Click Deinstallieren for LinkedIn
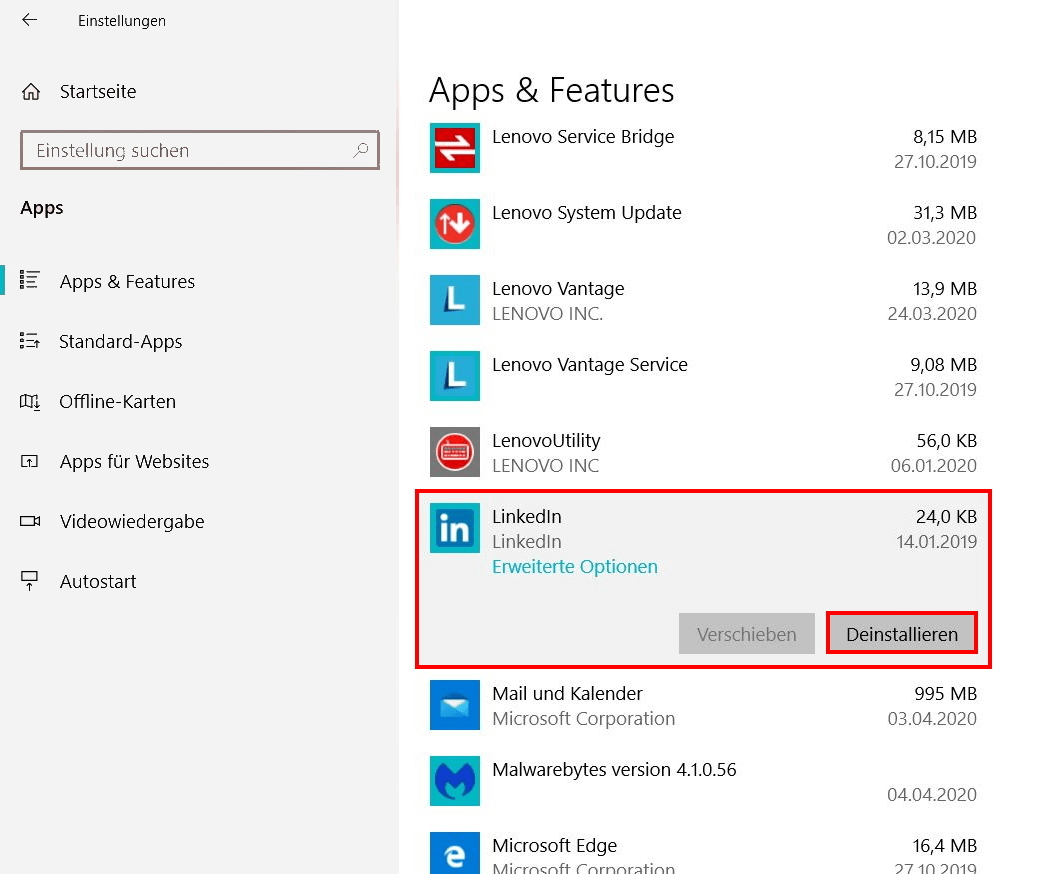The width and height of the screenshot is (1064, 874). tap(902, 634)
